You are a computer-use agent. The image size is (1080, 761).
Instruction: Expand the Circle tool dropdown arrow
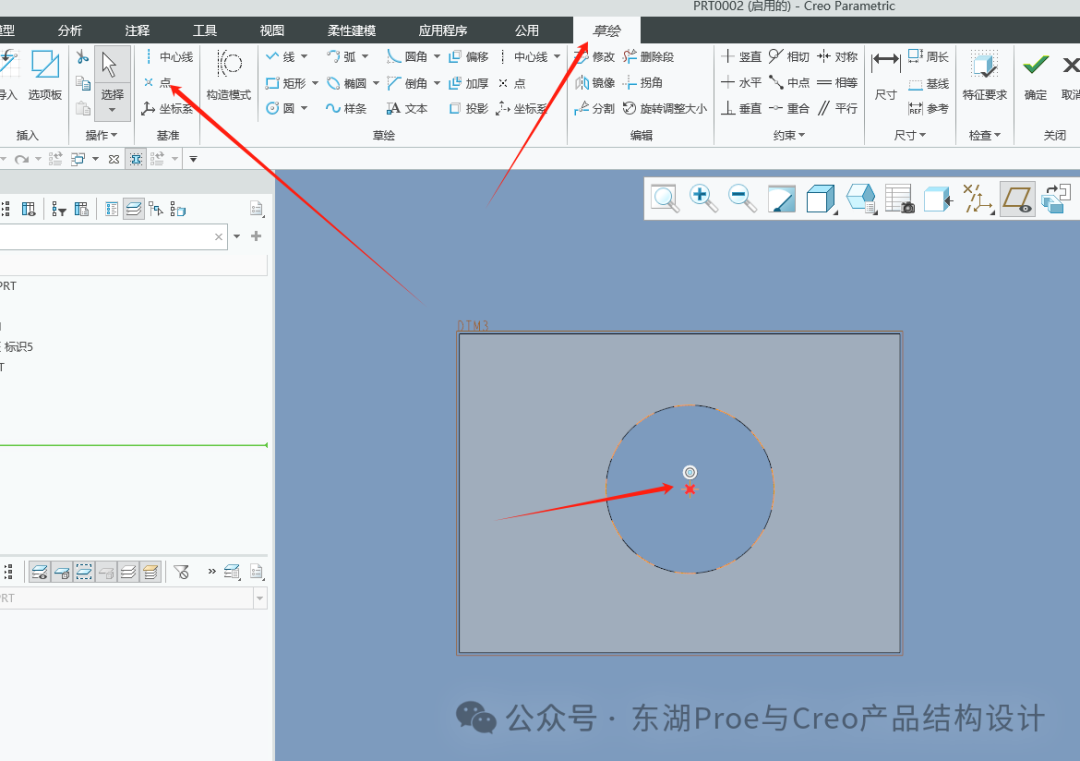click(305, 108)
